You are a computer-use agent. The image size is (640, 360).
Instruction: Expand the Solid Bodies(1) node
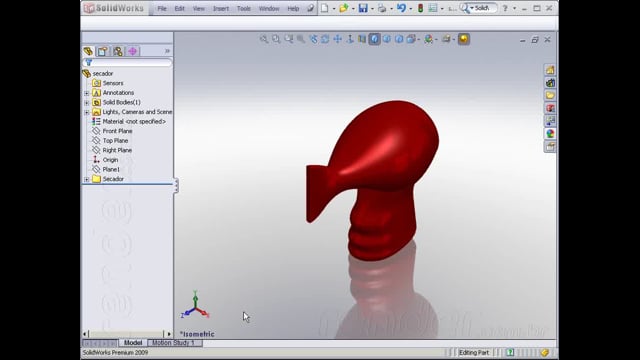click(87, 102)
